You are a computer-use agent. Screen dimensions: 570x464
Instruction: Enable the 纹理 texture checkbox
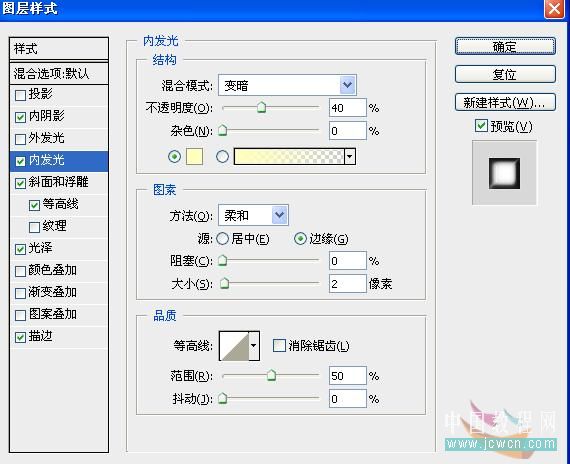coord(34,227)
